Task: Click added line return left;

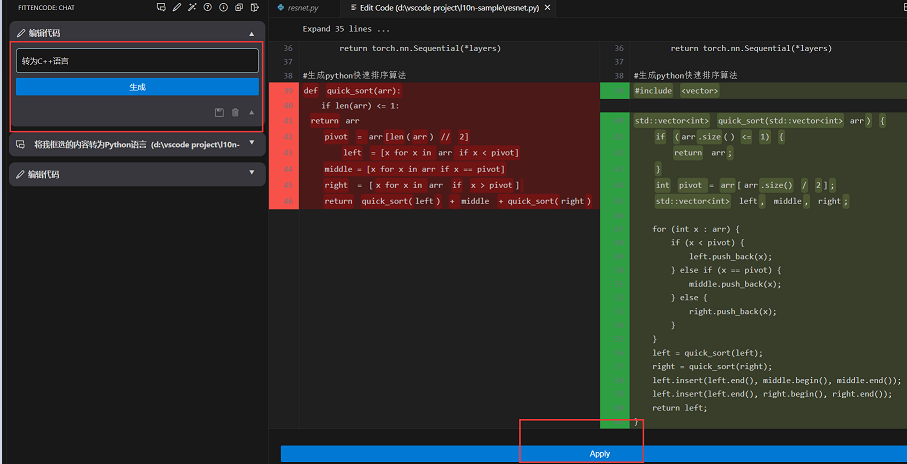Action: coord(680,408)
